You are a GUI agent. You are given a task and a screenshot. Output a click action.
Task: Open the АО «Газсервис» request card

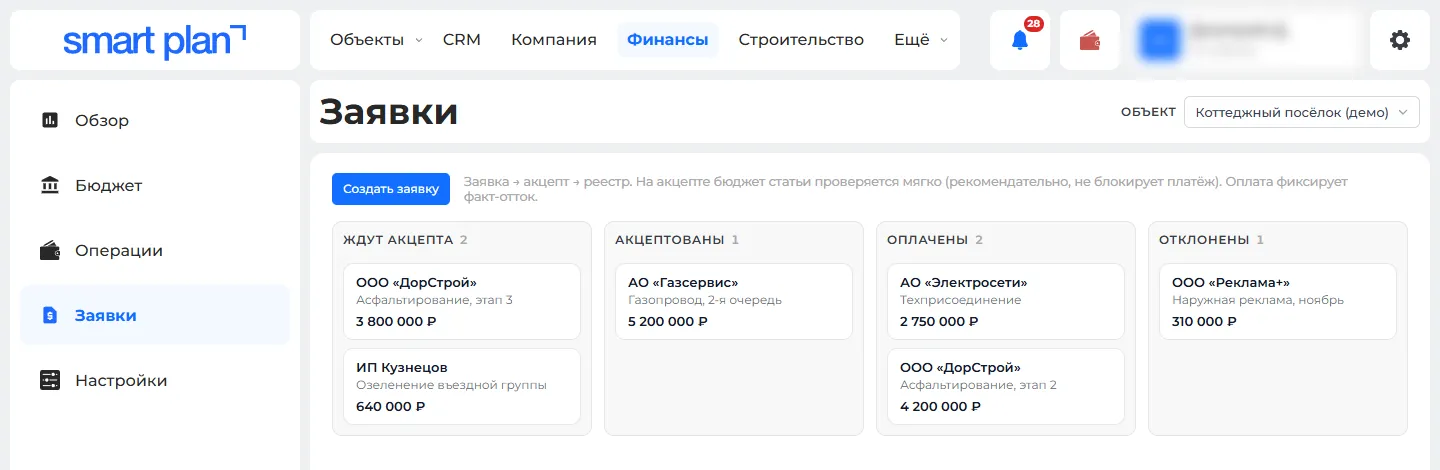[734, 302]
